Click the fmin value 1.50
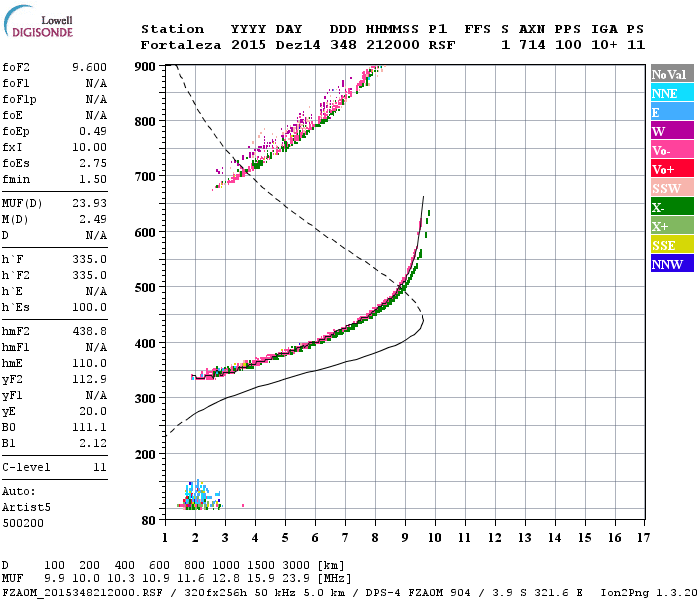Screen dimensions: 700x600 93,179
